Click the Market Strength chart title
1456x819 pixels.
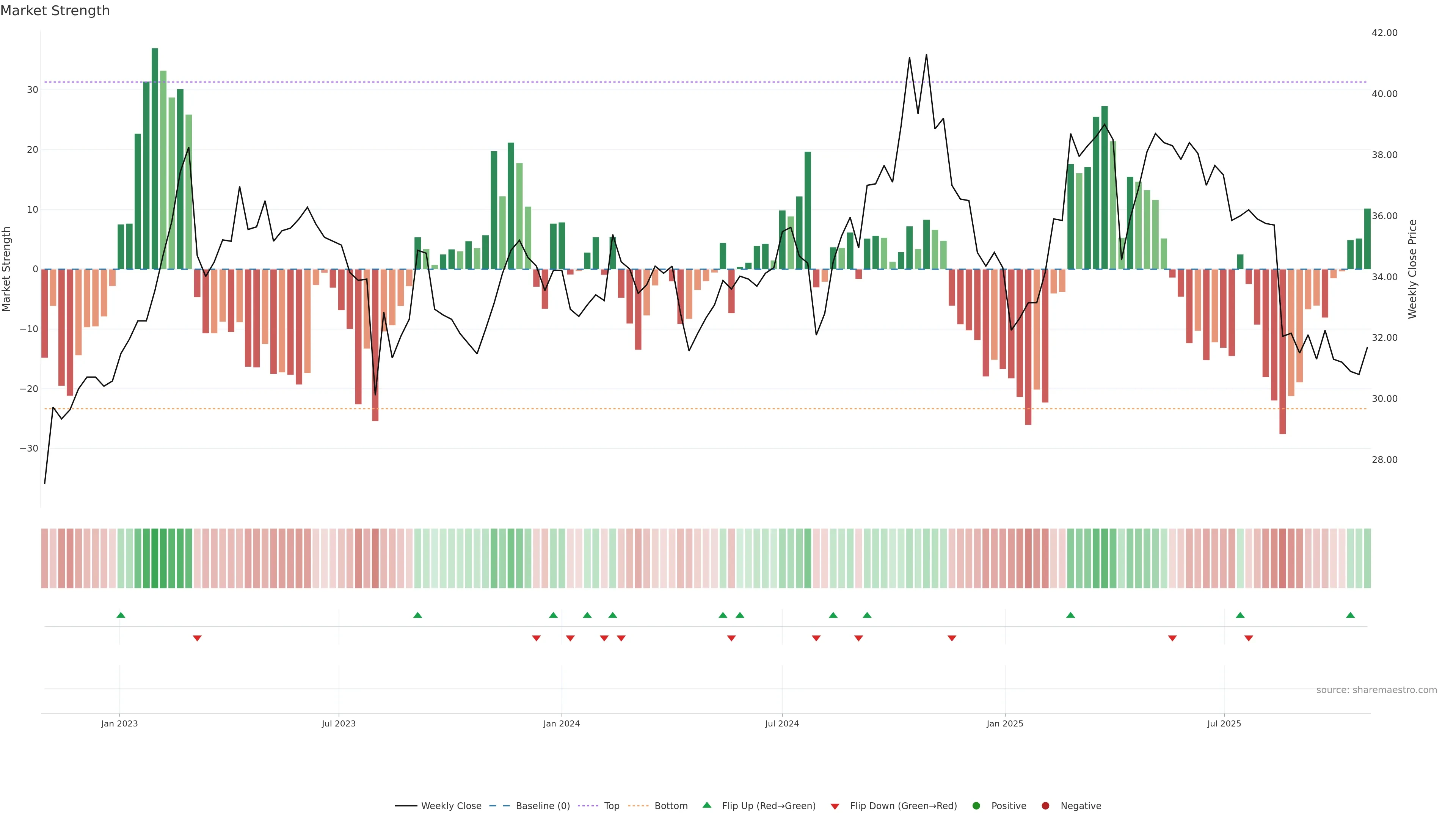click(55, 11)
